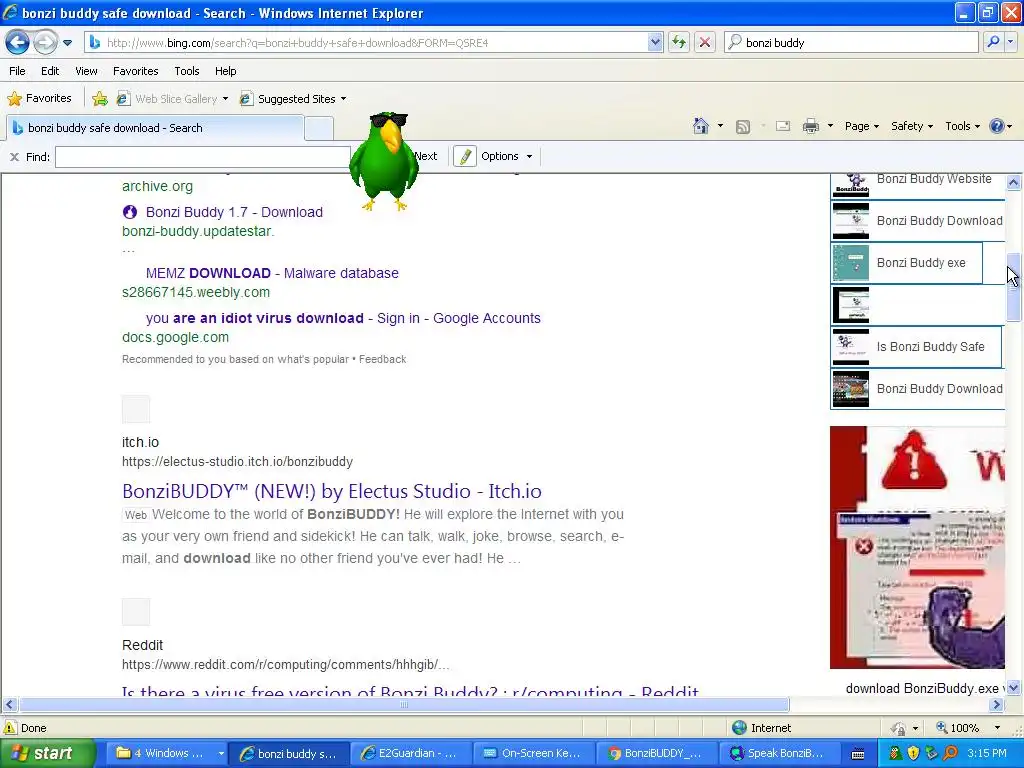Click the Read Mail envelope icon
The height and width of the screenshot is (768, 1024).
pyautogui.click(x=783, y=126)
